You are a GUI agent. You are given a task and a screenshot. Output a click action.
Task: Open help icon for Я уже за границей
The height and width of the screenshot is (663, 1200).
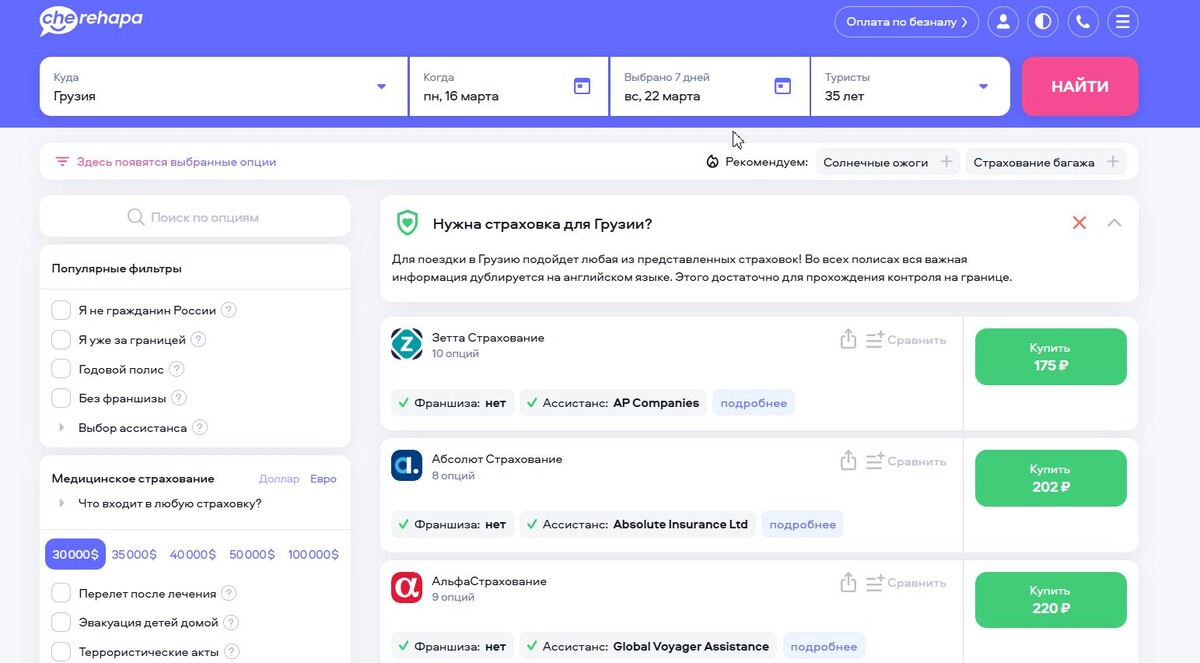198,339
